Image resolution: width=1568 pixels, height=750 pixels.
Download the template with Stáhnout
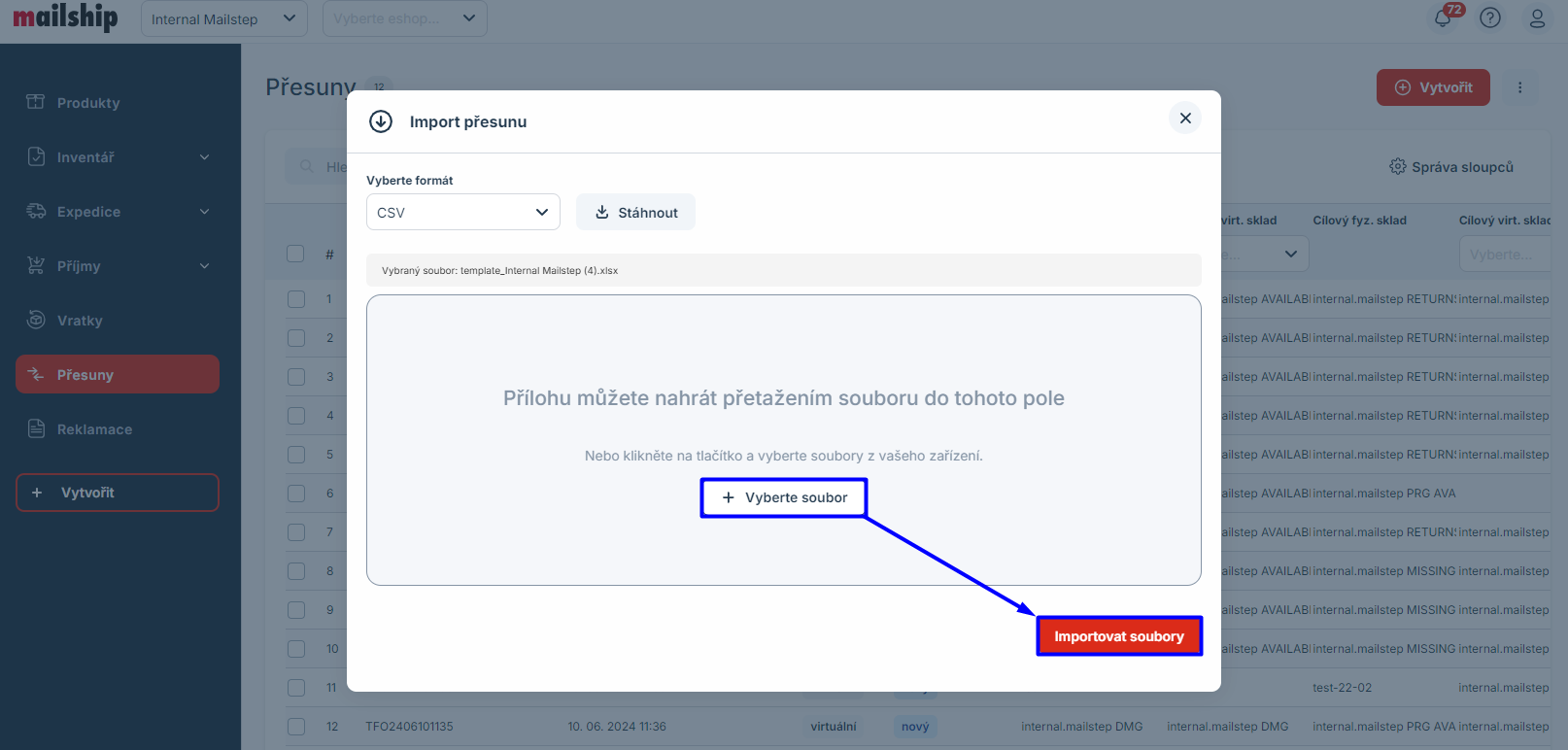coord(635,213)
